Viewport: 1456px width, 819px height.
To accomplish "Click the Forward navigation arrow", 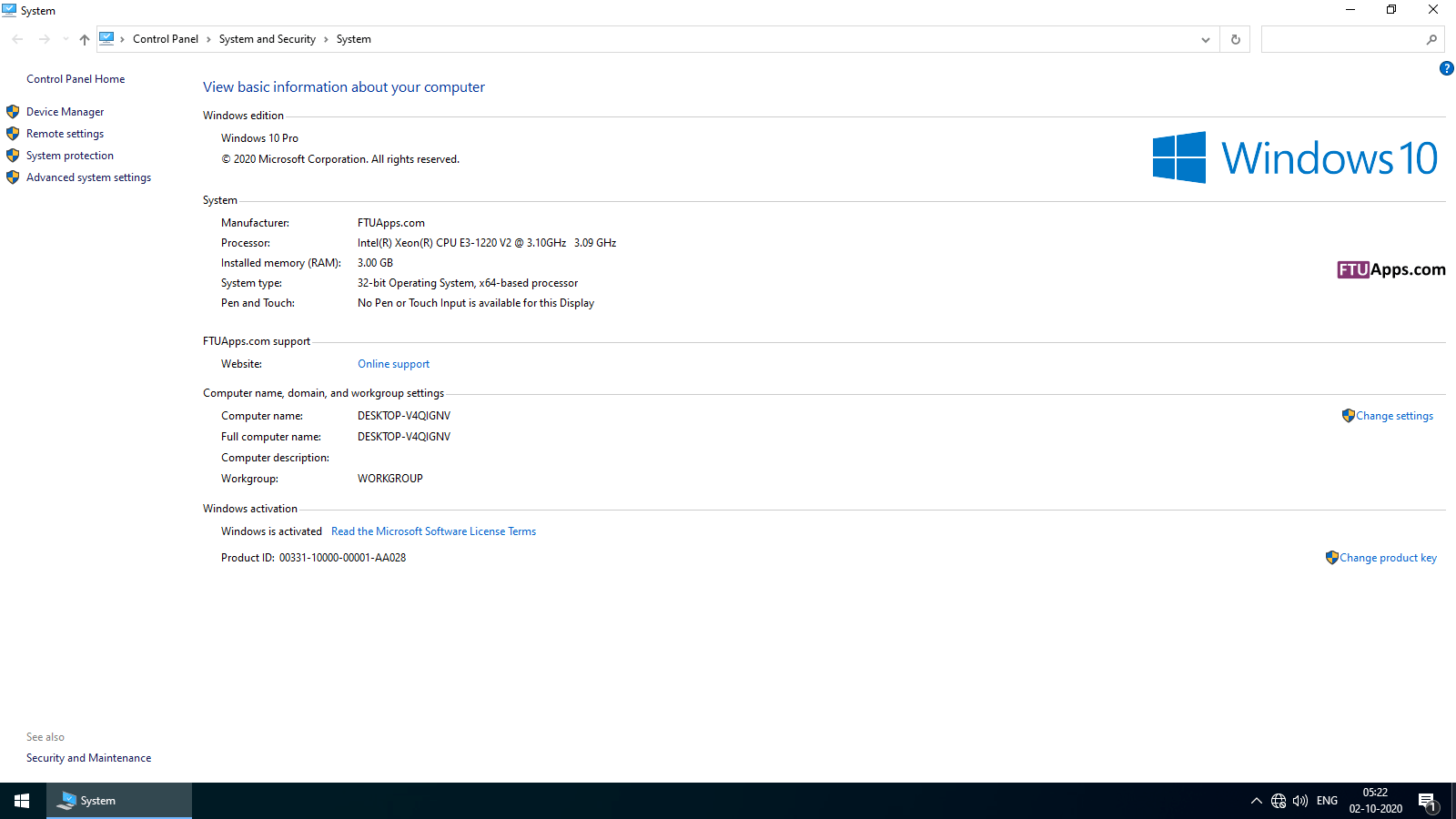I will (44, 39).
